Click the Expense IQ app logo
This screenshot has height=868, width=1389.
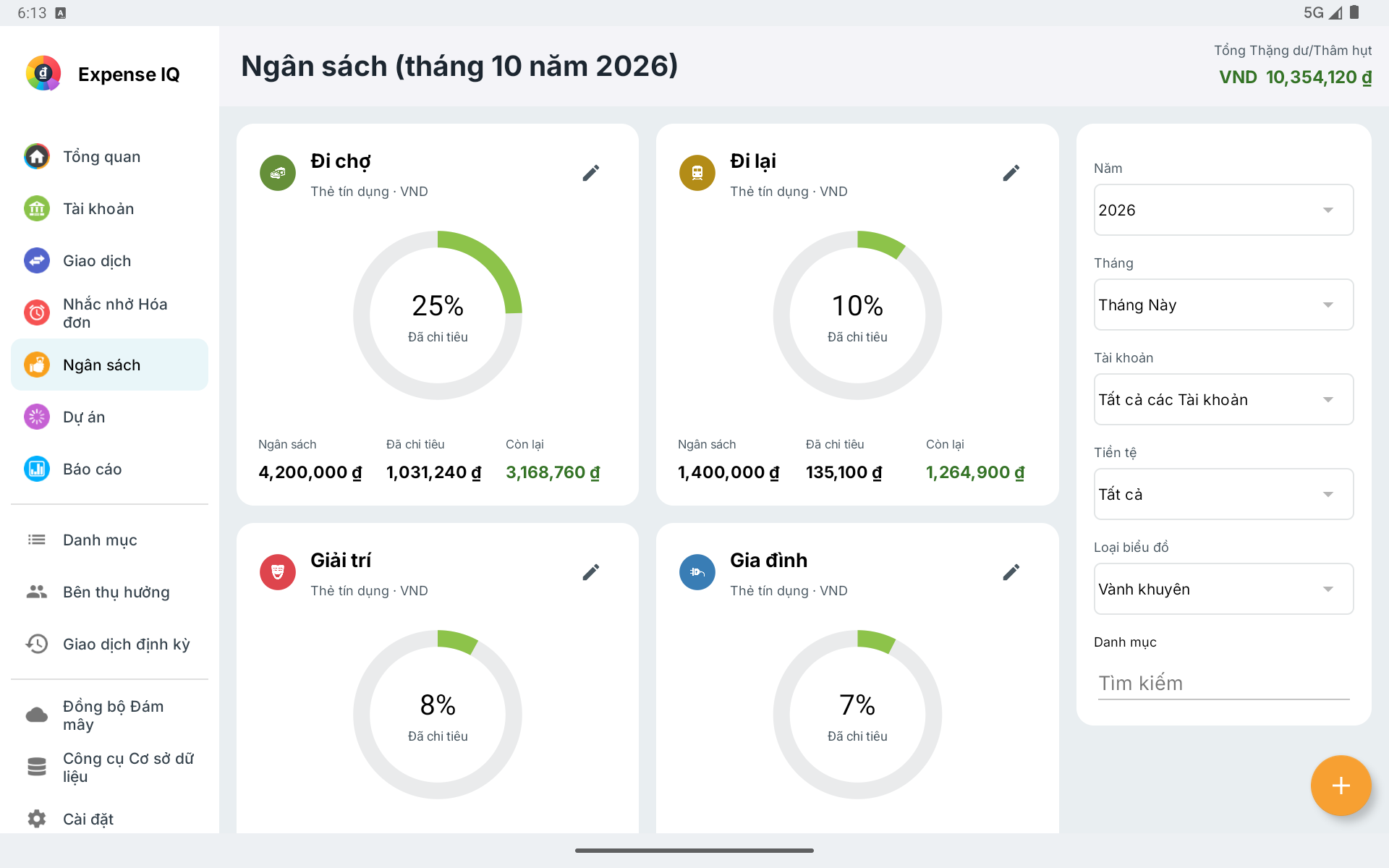pyautogui.click(x=43, y=73)
